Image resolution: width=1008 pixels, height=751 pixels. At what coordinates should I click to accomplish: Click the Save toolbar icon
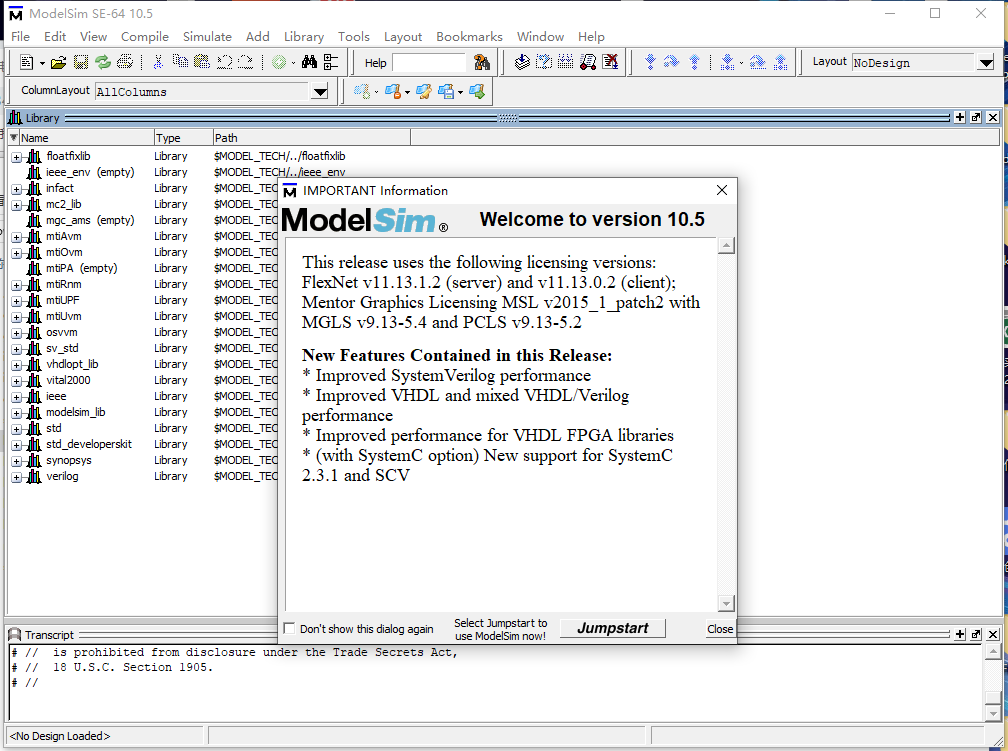(x=82, y=62)
